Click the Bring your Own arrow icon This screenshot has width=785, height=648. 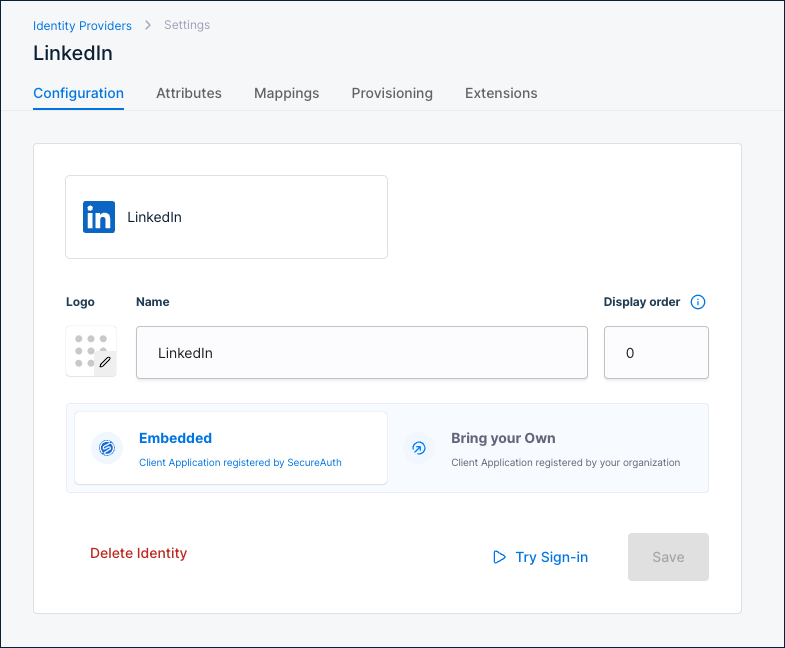419,448
